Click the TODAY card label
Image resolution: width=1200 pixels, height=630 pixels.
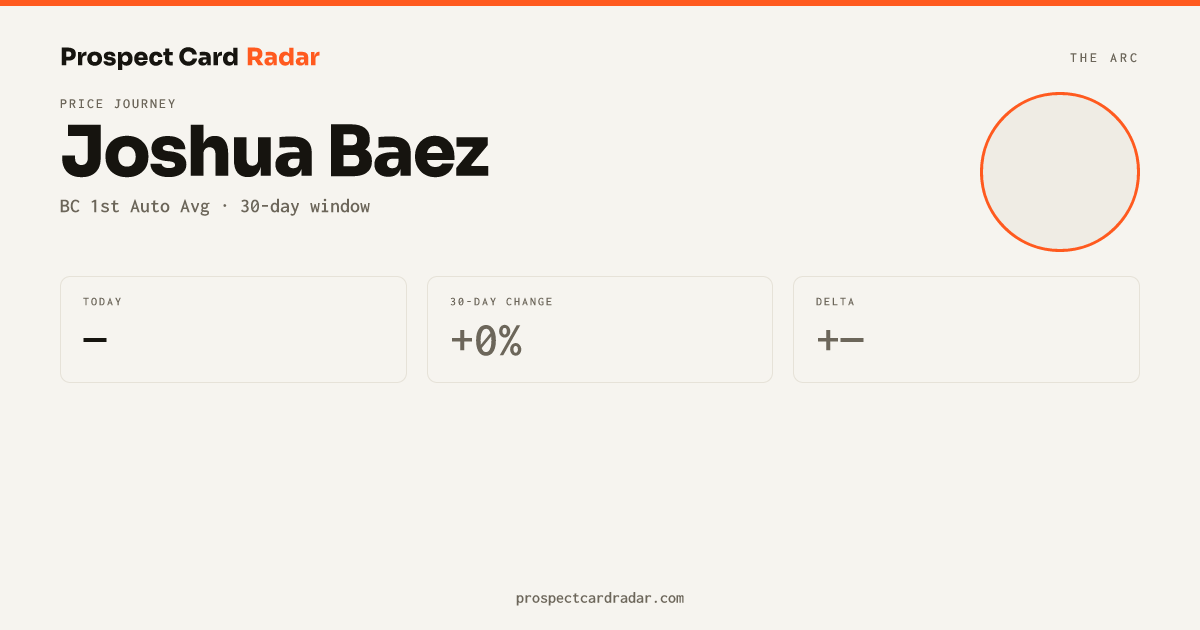click(103, 302)
